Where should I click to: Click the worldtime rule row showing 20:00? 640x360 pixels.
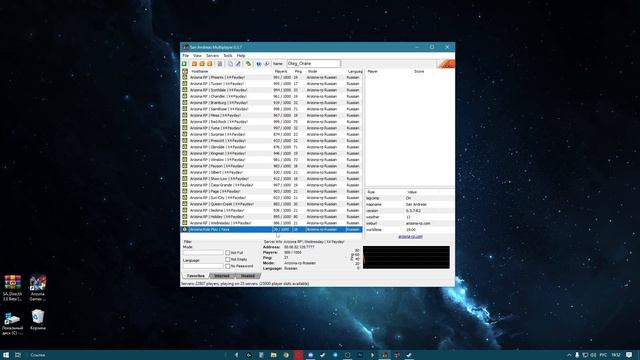pos(409,230)
